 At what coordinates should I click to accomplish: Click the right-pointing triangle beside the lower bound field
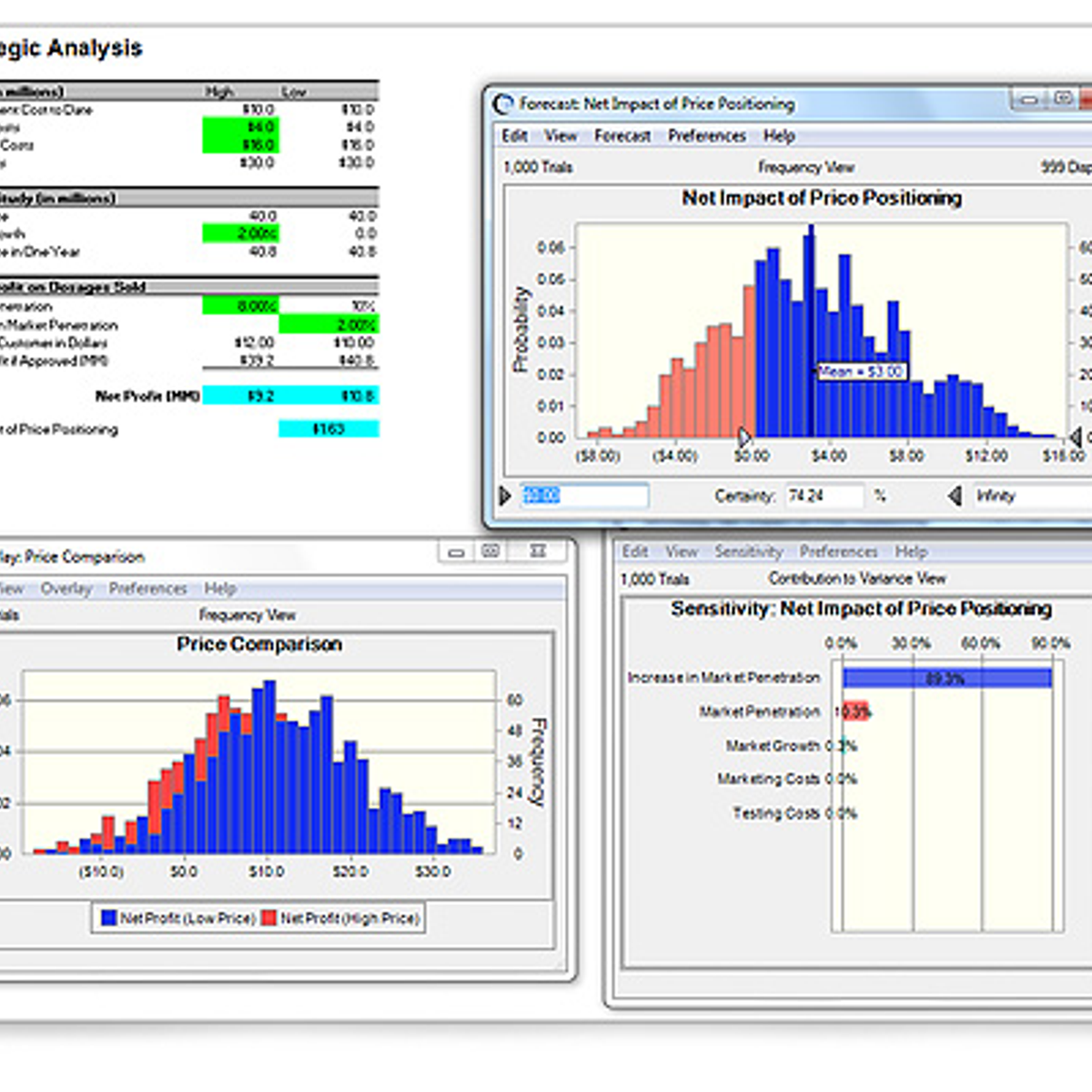point(506,496)
